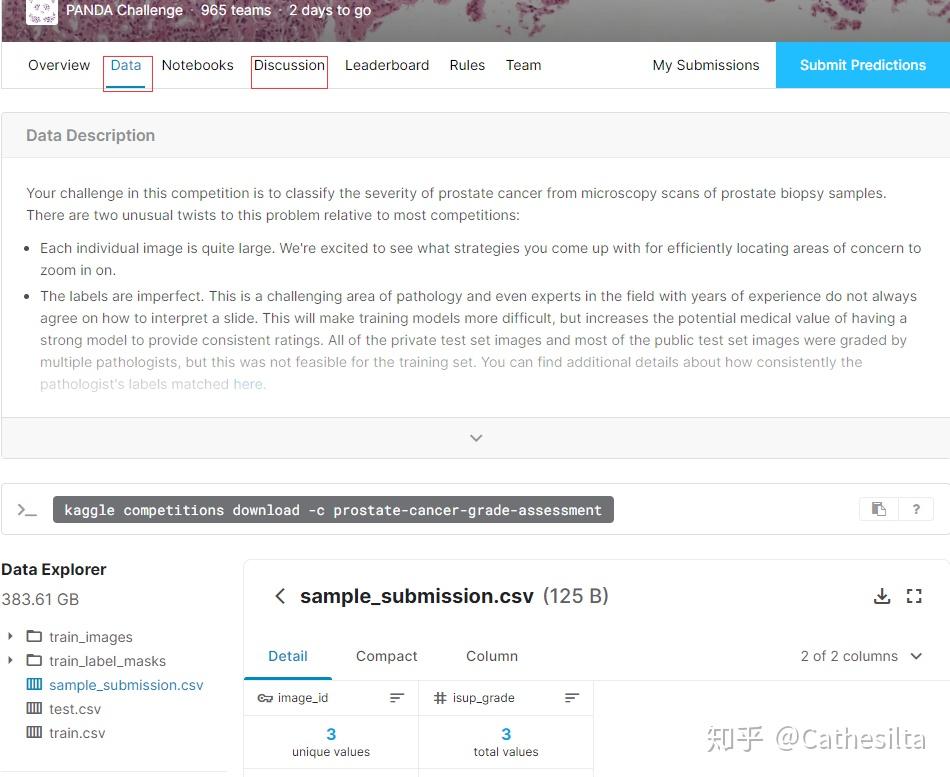The width and height of the screenshot is (950, 777).
Task: Expand the train_label_masks folder arrow
Action: [x=10, y=660]
